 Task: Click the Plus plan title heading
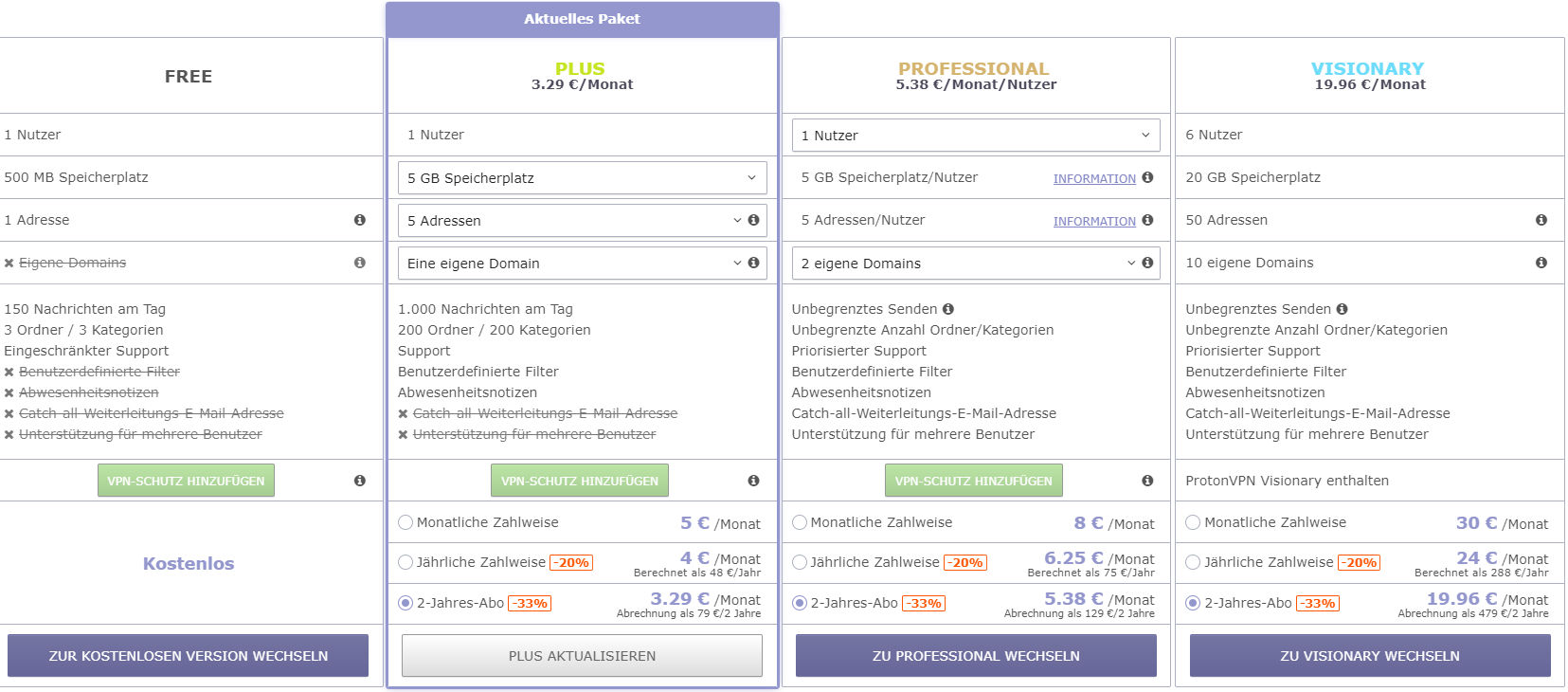pyautogui.click(x=580, y=68)
